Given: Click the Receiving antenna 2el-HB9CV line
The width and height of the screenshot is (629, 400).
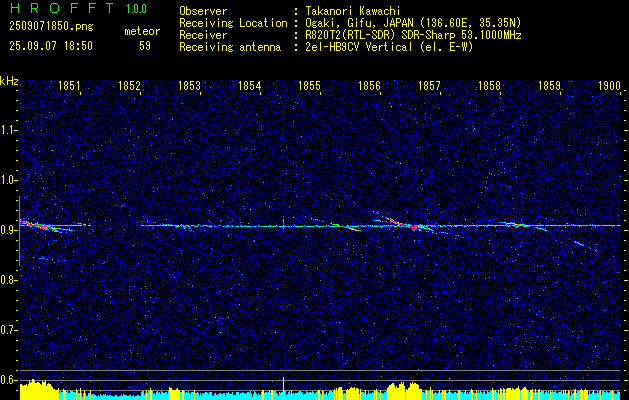Looking at the screenshot, I should [x=389, y=47].
